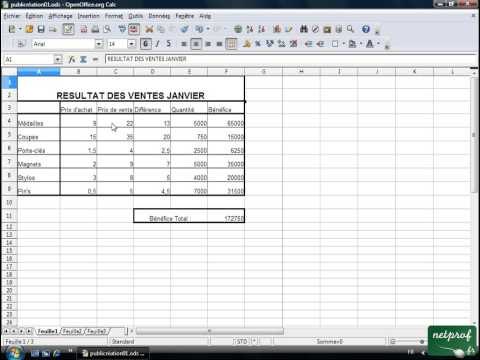Export directly as PDF icon
This screenshot has width=480, height=360.
[x=83, y=29]
